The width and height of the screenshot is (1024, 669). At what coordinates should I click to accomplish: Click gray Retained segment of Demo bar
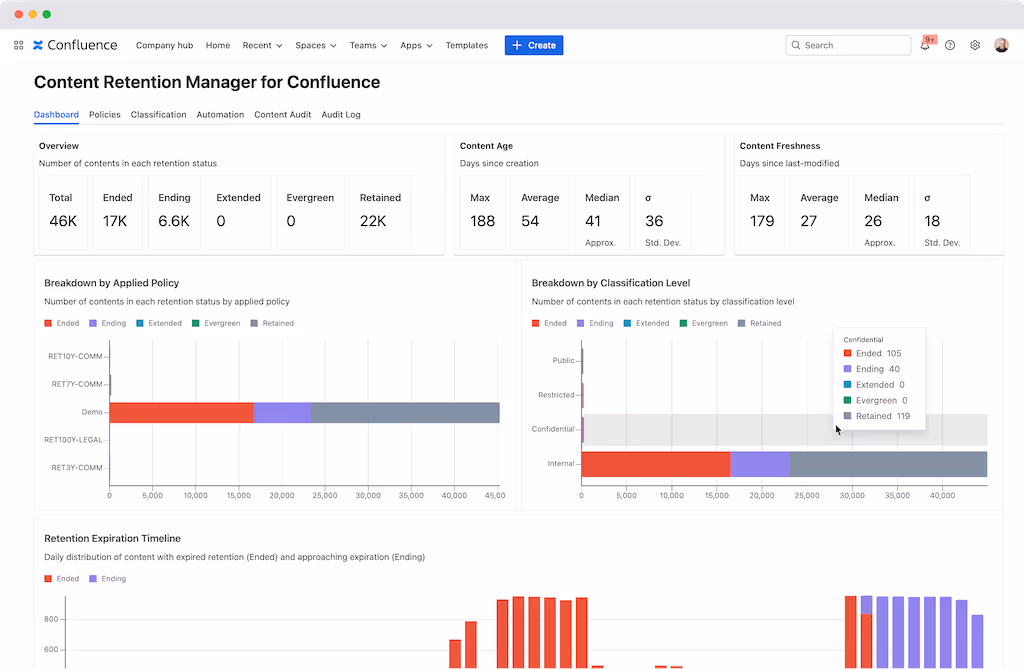click(x=405, y=413)
